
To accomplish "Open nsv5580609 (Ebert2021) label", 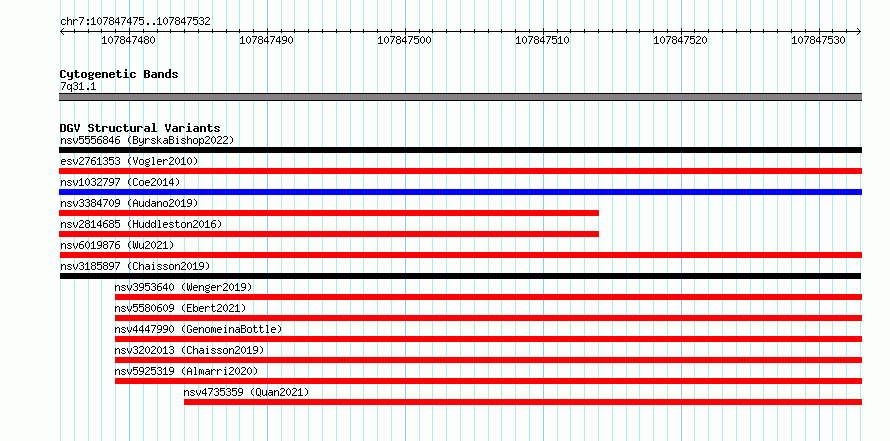I will (x=180, y=308).
